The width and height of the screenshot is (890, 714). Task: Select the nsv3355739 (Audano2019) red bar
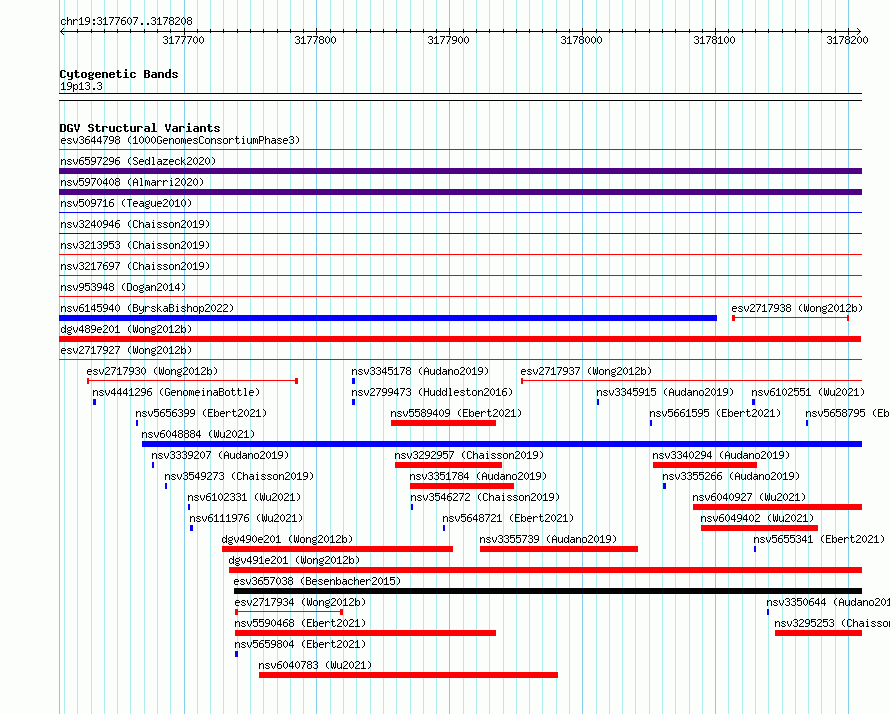[558, 549]
